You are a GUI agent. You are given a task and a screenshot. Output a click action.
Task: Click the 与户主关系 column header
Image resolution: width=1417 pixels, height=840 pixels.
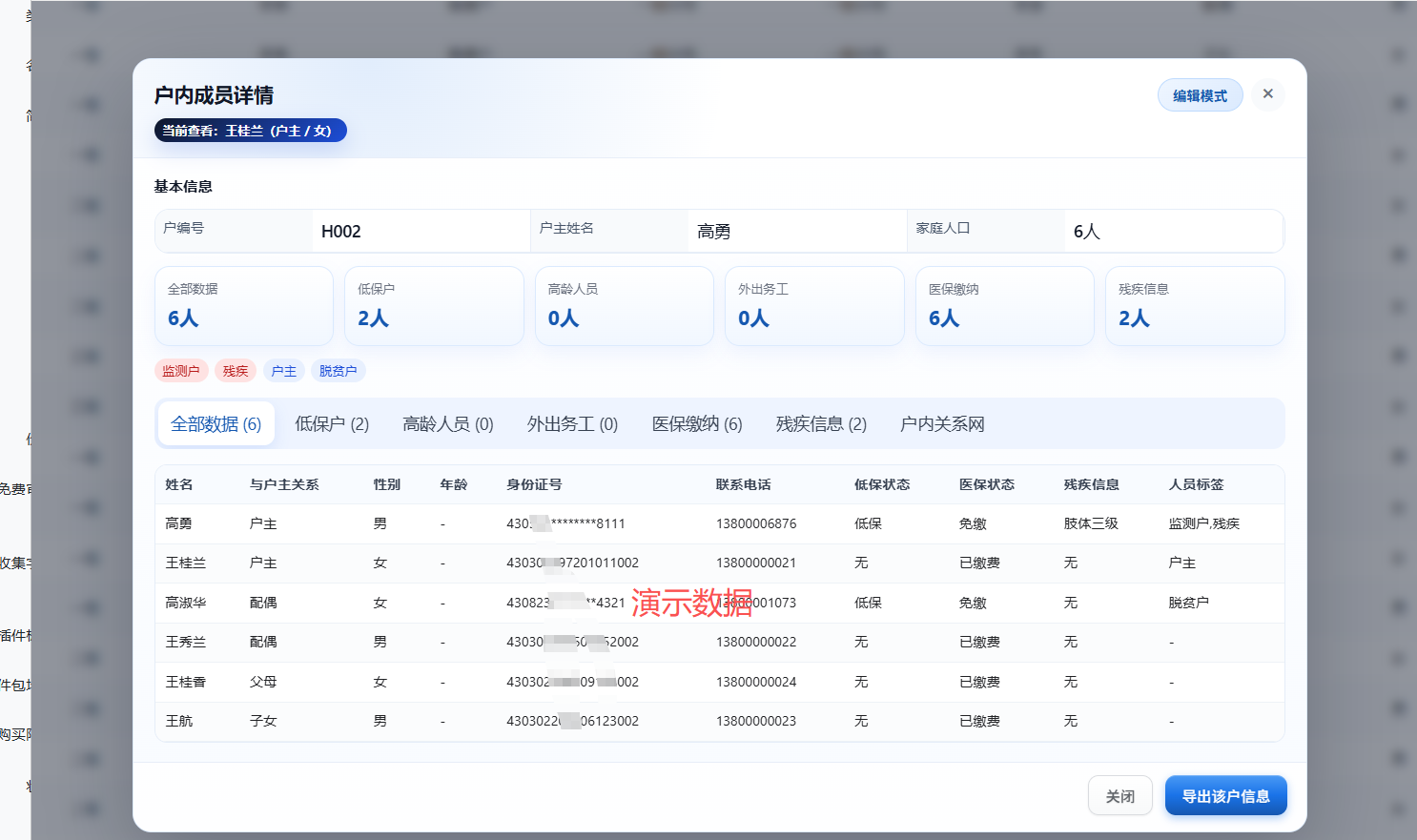click(284, 484)
